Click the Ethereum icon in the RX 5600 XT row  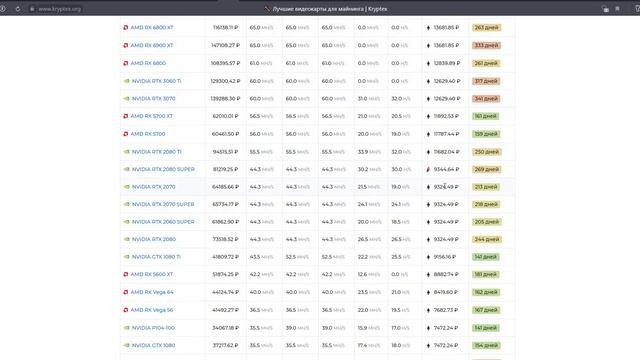[428, 275]
